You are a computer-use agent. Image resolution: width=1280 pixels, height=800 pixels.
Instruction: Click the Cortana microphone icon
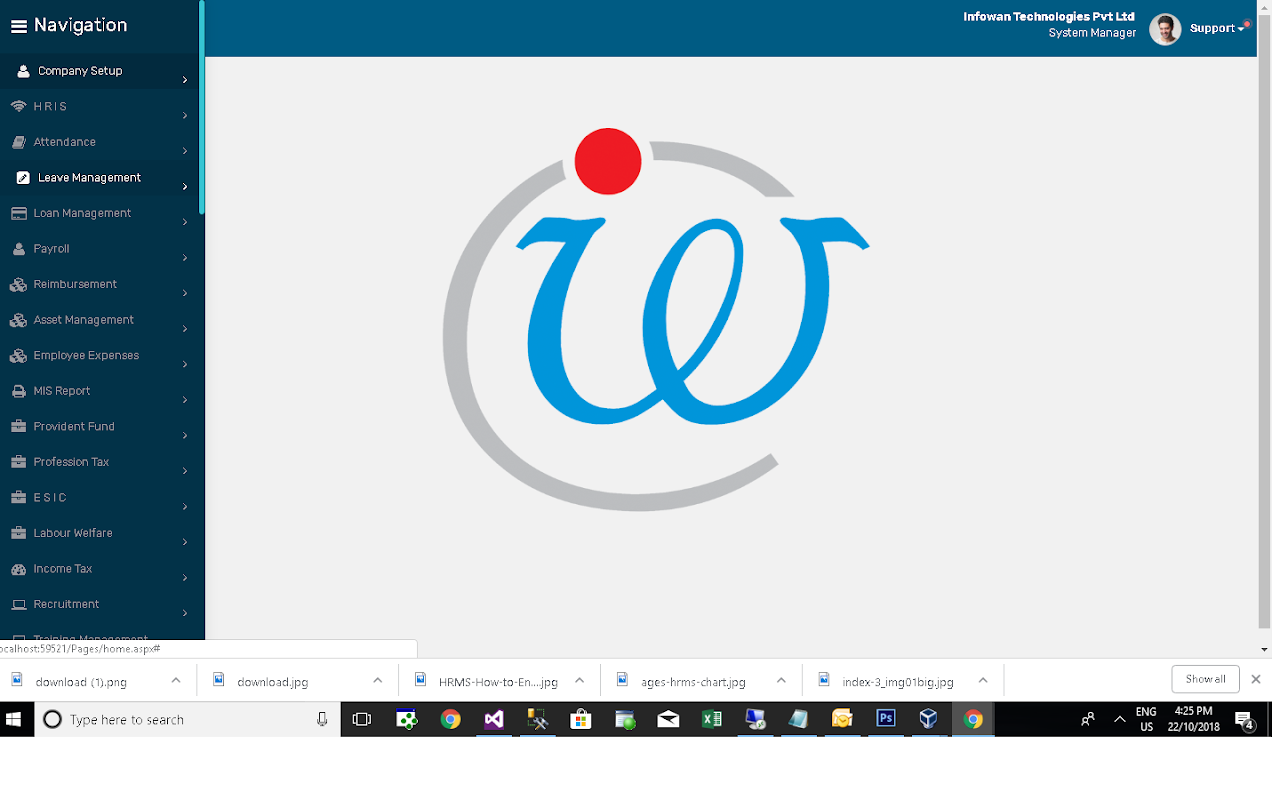(x=322, y=719)
